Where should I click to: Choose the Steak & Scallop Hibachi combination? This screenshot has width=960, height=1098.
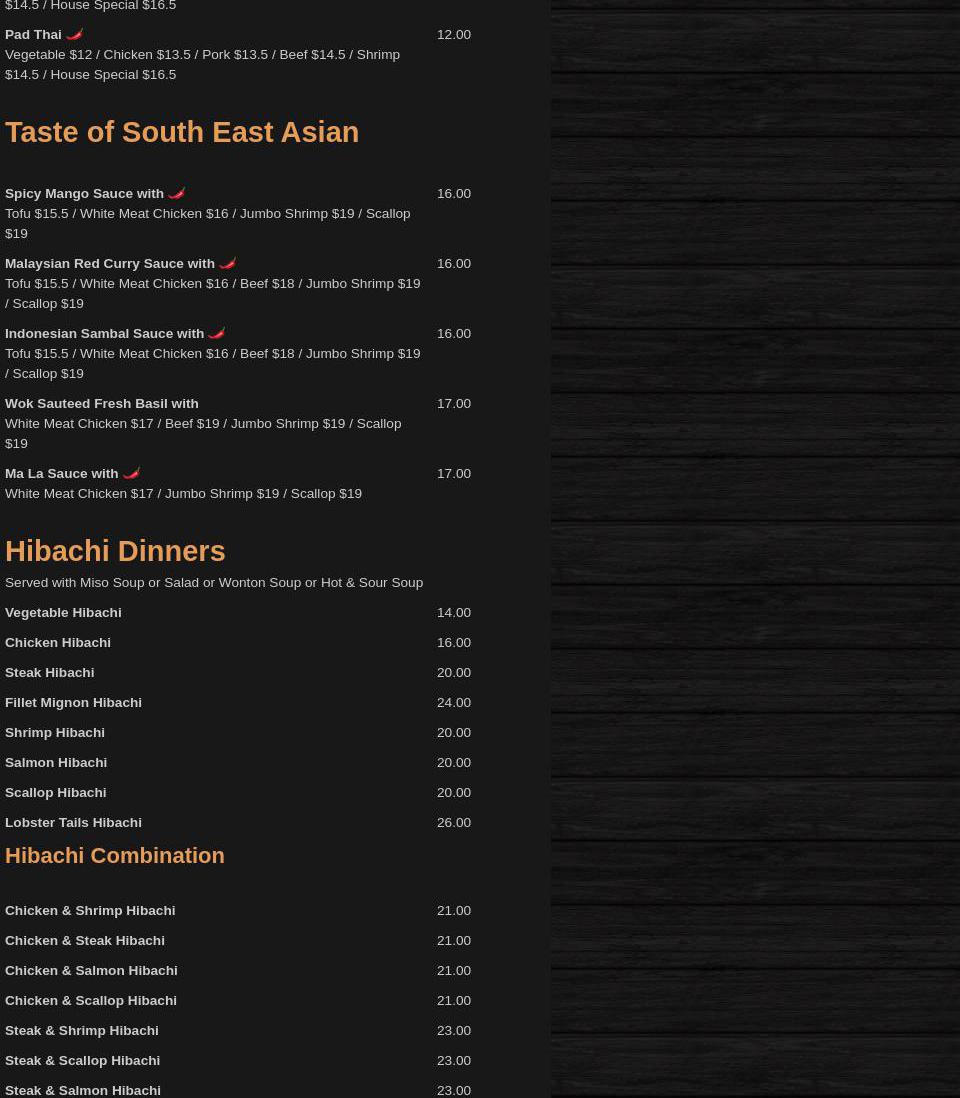click(82, 1061)
